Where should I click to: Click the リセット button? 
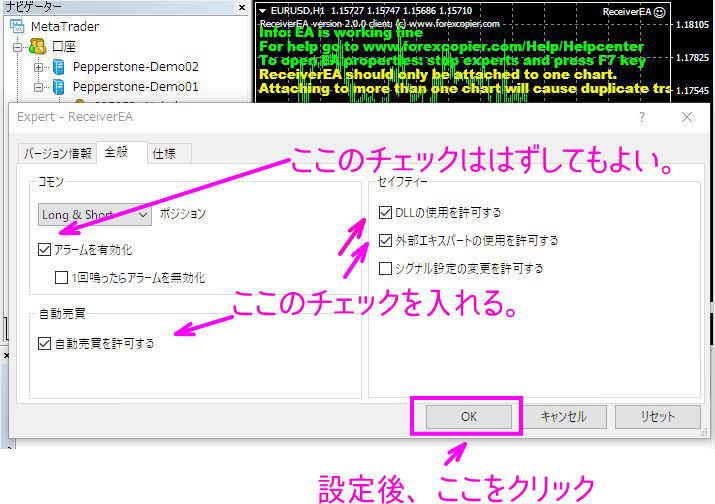click(x=658, y=416)
